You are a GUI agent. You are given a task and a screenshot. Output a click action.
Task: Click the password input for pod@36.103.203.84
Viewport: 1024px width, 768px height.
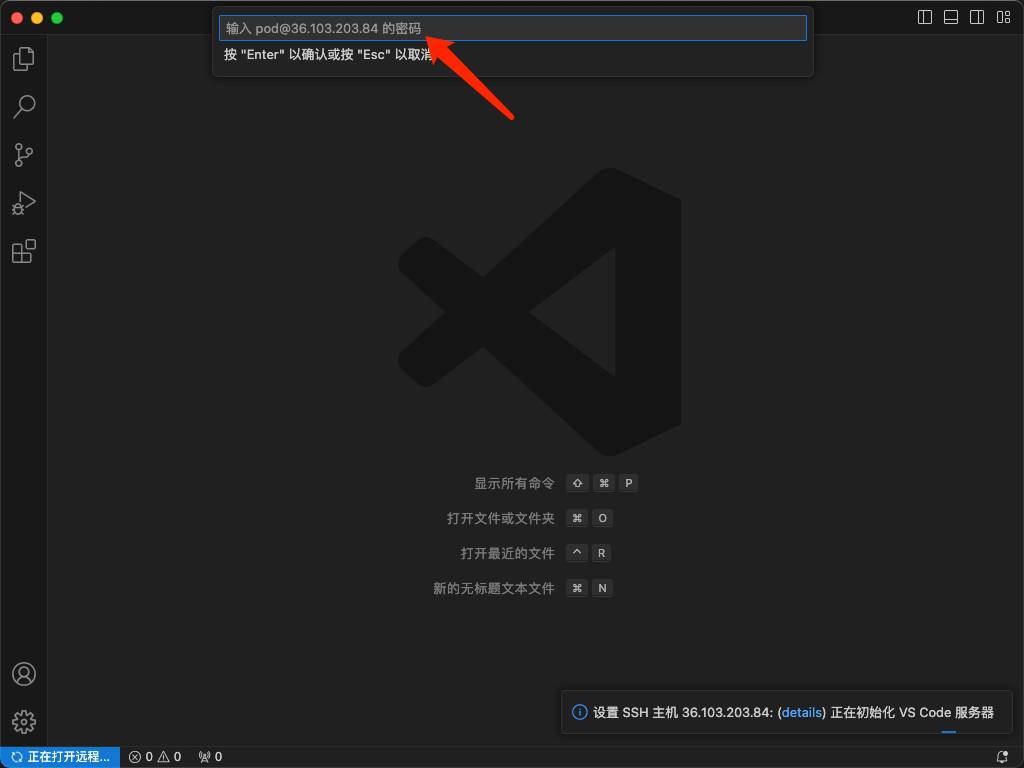tap(513, 28)
